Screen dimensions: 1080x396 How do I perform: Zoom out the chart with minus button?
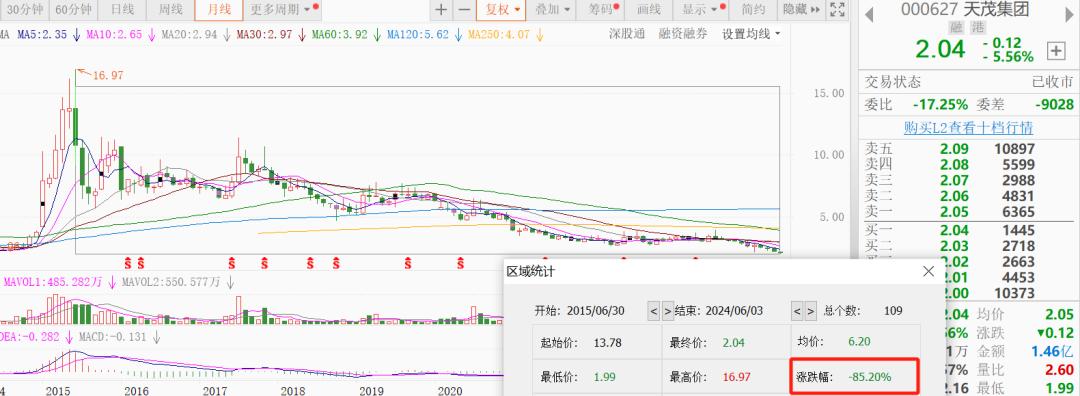point(464,10)
